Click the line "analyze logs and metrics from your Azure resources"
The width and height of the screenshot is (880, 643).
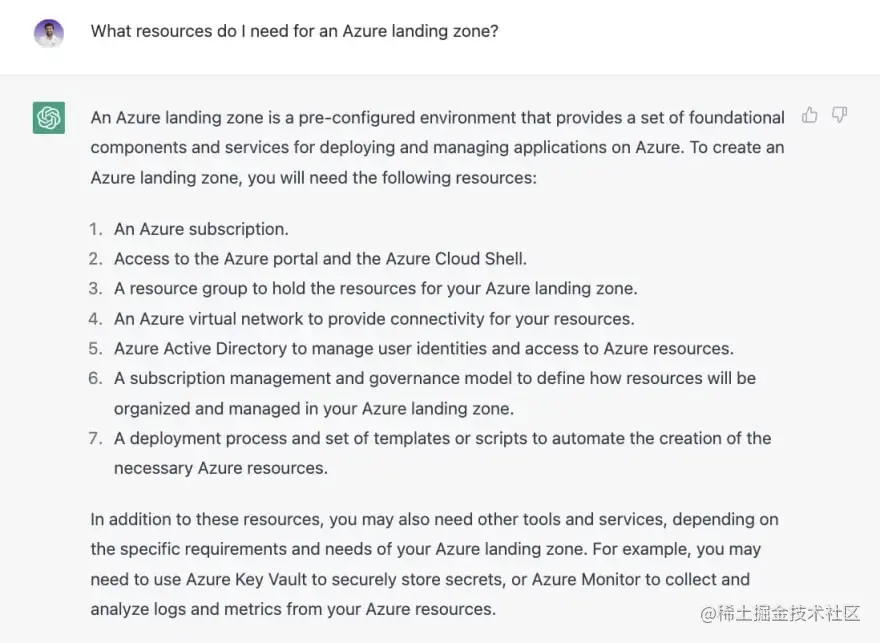(292, 608)
